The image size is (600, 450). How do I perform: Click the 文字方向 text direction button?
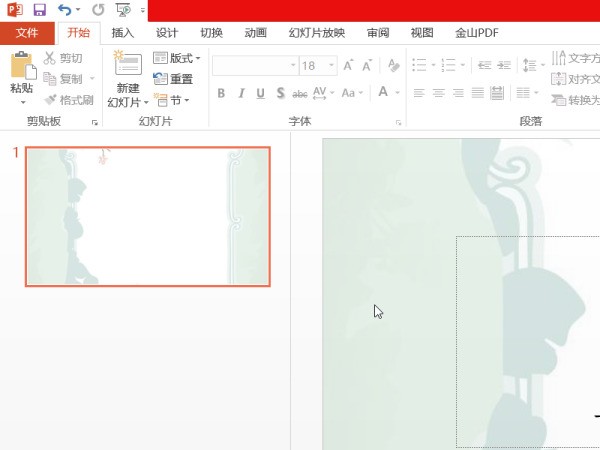[576, 58]
